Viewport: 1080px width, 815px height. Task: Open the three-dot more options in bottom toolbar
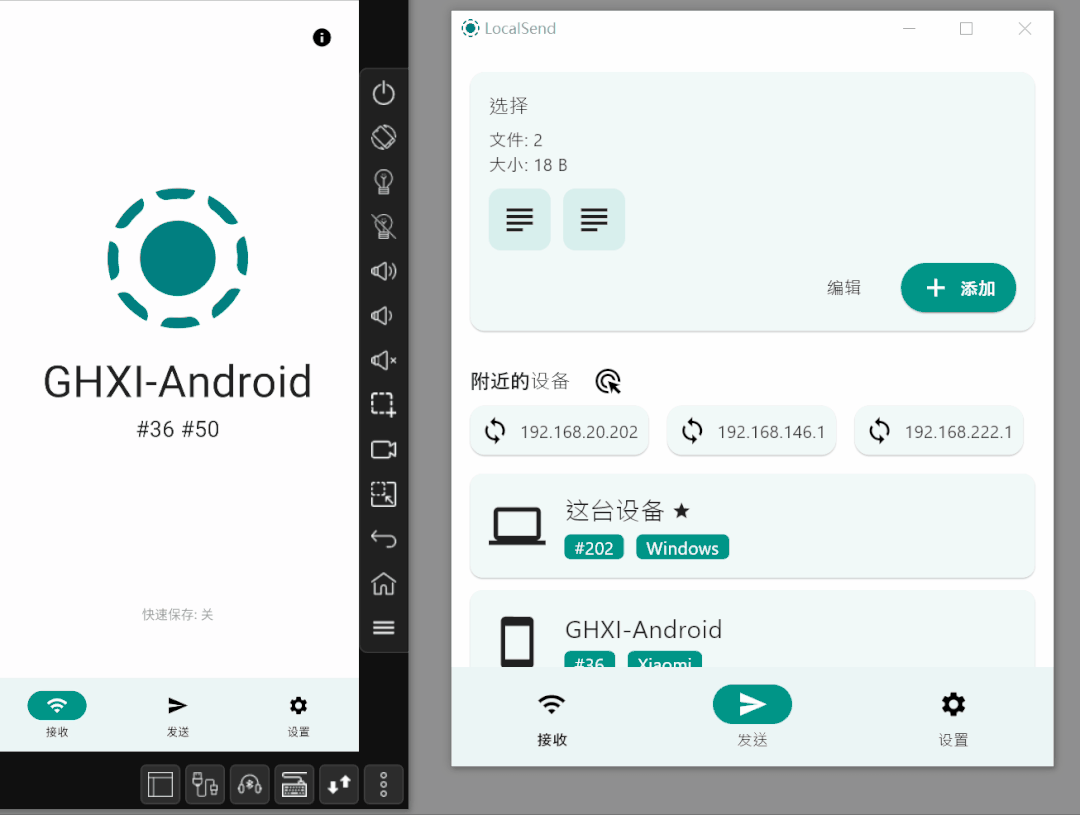[384, 784]
